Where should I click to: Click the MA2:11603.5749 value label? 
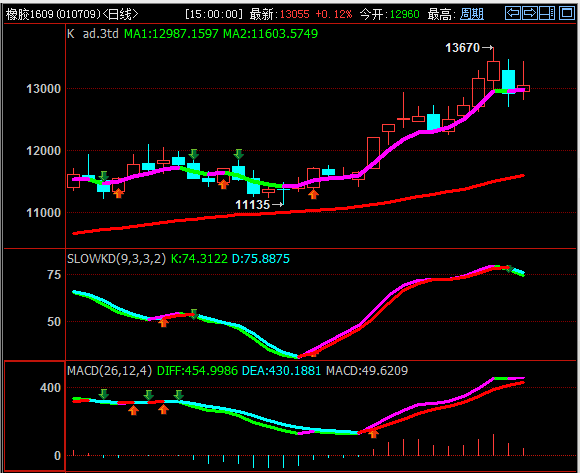point(270,34)
